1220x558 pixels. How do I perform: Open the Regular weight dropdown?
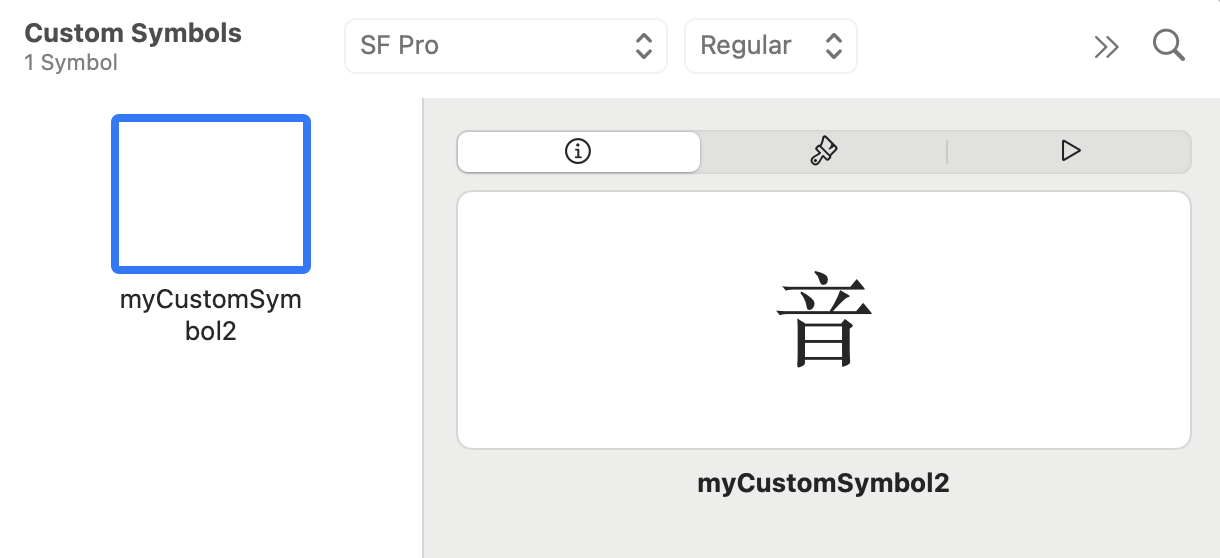pyautogui.click(x=770, y=46)
